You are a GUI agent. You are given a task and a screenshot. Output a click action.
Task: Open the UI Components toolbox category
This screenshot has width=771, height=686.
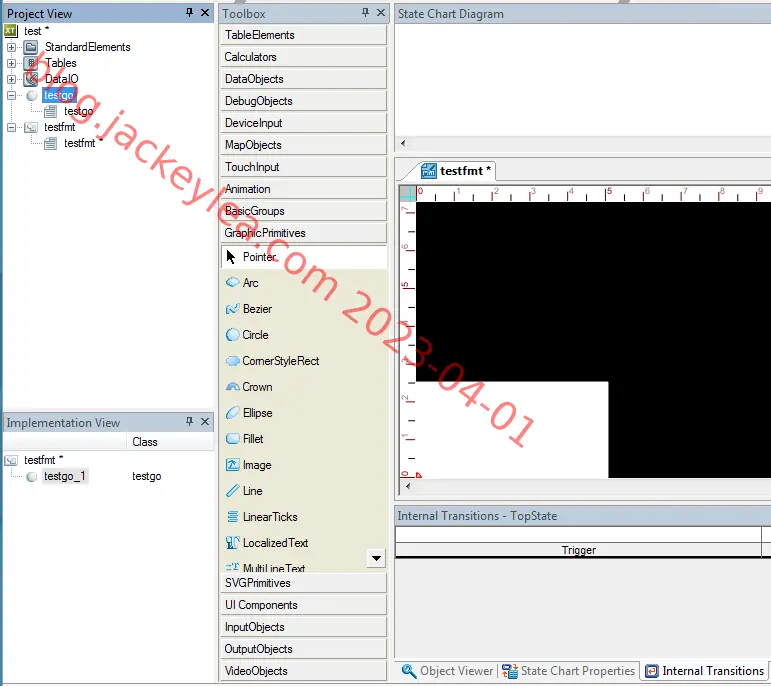point(303,605)
